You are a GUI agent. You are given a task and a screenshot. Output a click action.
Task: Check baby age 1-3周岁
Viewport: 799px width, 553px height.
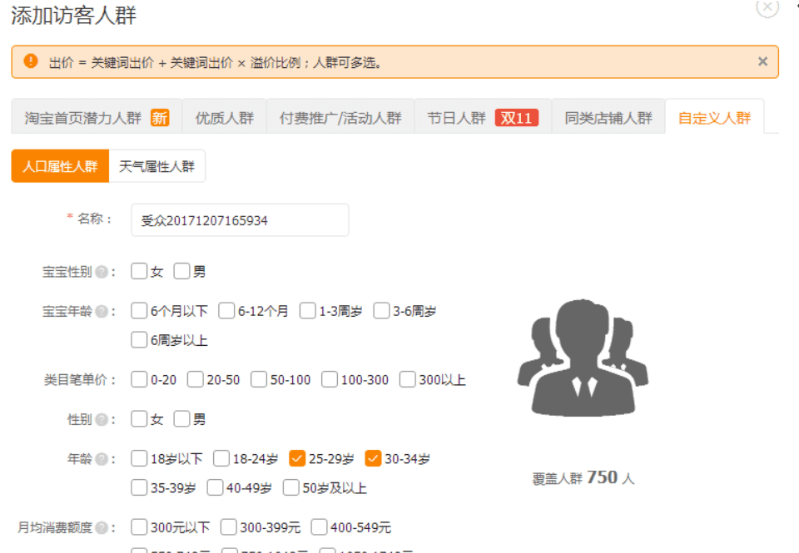[307, 310]
